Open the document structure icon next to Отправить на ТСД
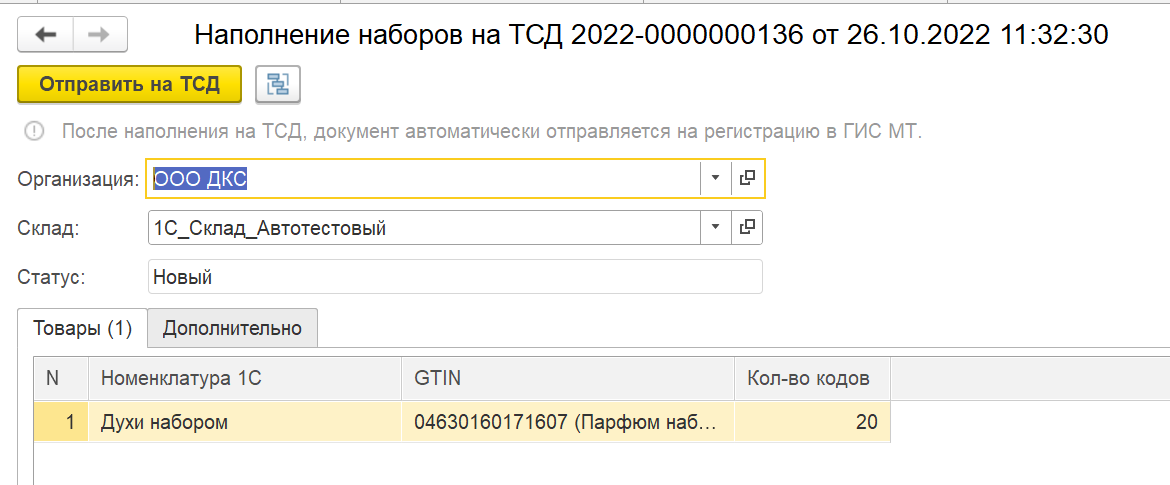The width and height of the screenshot is (1170, 485). (x=278, y=84)
